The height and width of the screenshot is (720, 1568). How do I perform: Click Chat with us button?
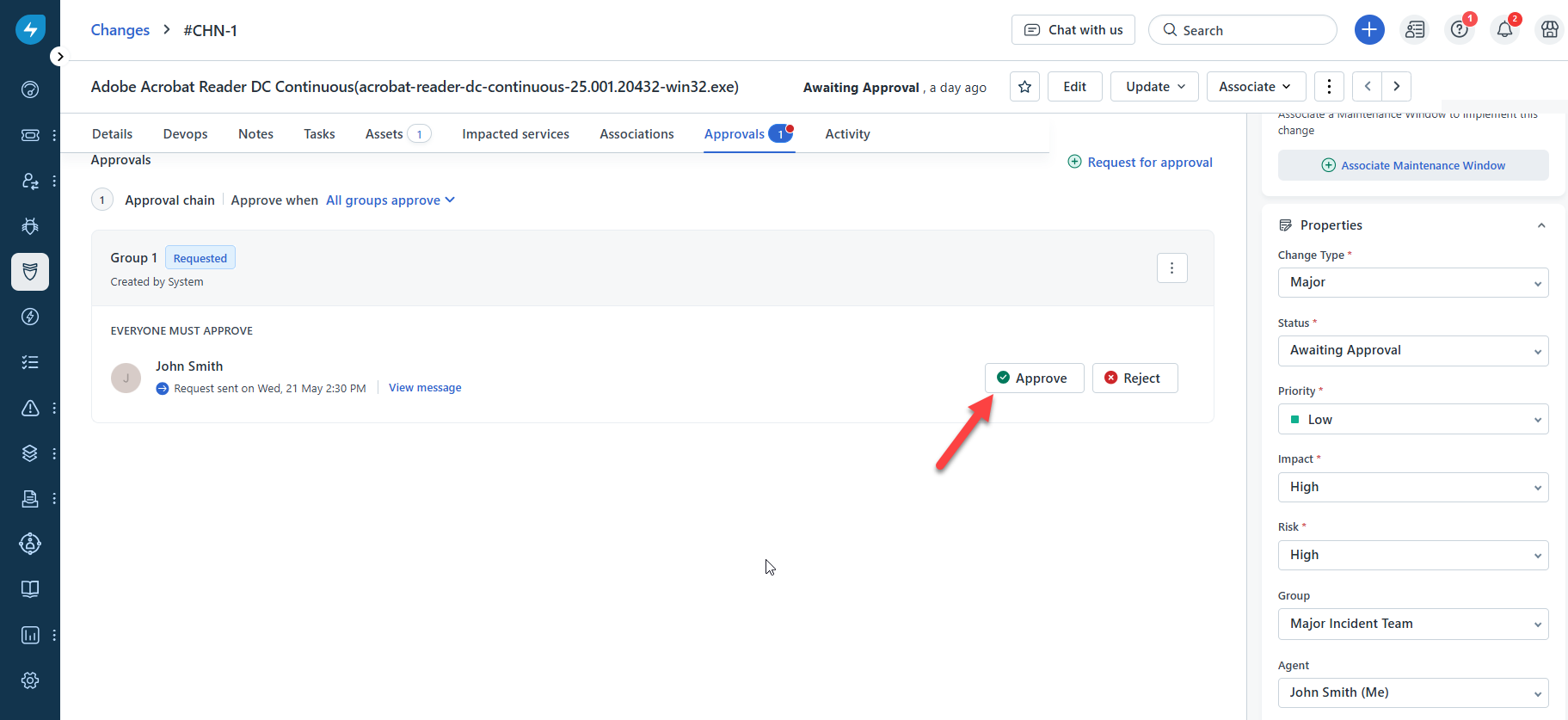point(1073,30)
